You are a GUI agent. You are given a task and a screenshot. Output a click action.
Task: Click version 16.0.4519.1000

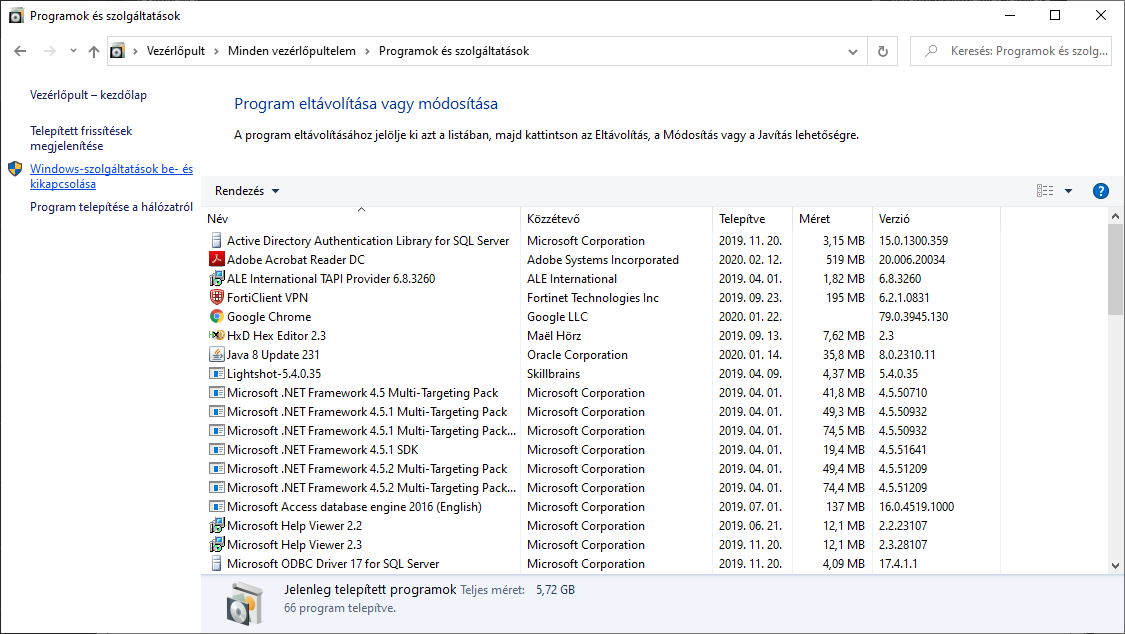coord(916,506)
